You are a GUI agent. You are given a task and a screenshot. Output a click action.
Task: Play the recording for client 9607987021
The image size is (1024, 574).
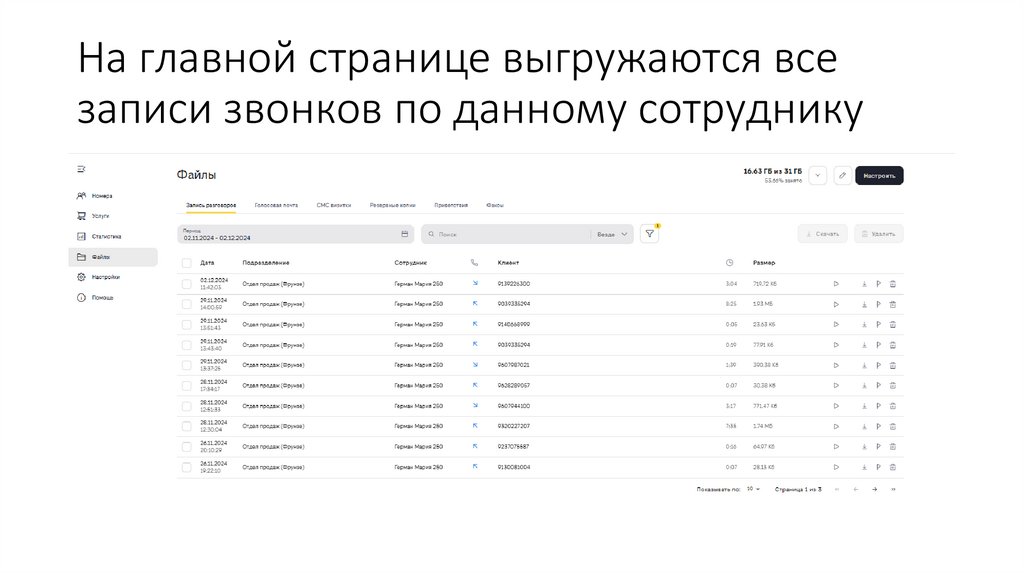point(836,366)
